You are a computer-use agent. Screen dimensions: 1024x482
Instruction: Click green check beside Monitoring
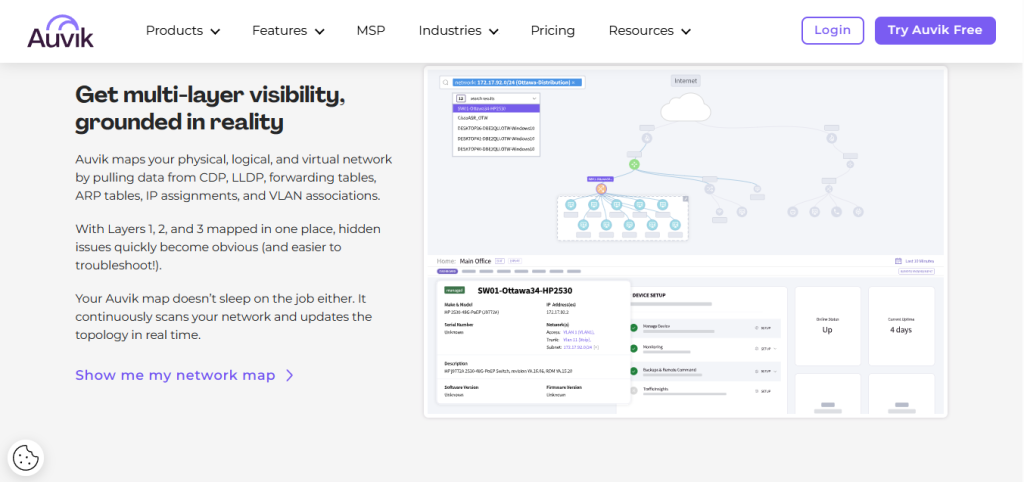coord(633,349)
